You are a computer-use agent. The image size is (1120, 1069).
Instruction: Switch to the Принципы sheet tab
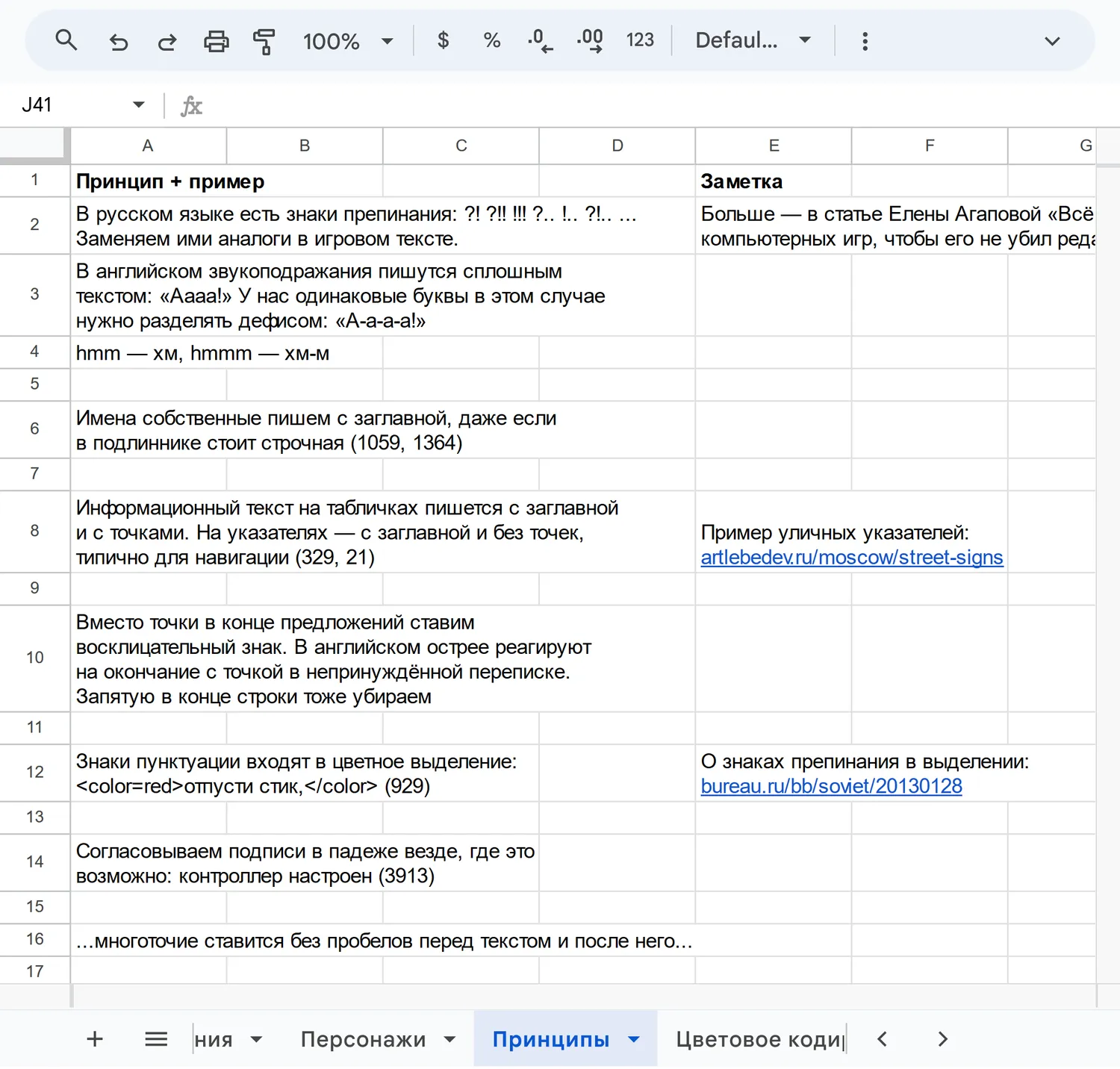[x=551, y=1039]
